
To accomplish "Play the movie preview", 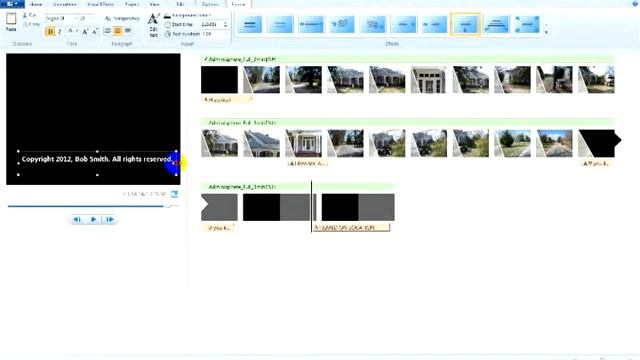I will pos(93,220).
